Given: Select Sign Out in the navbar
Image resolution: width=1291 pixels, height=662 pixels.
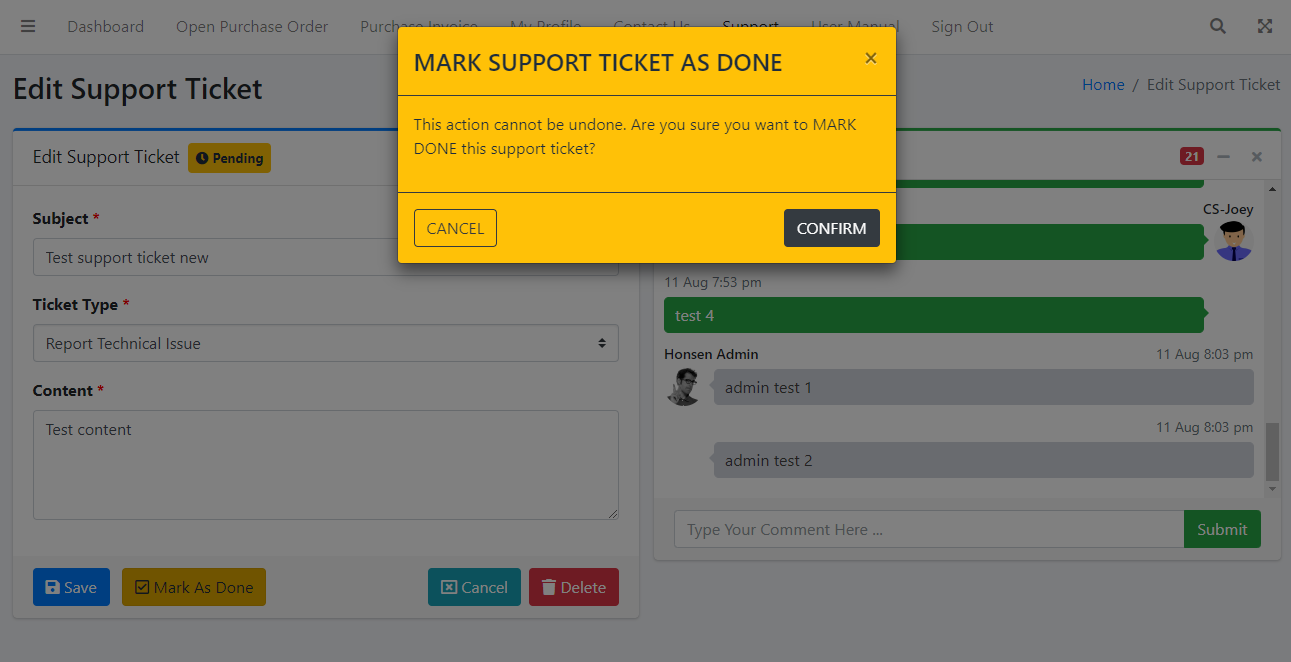Looking at the screenshot, I should (962, 27).
